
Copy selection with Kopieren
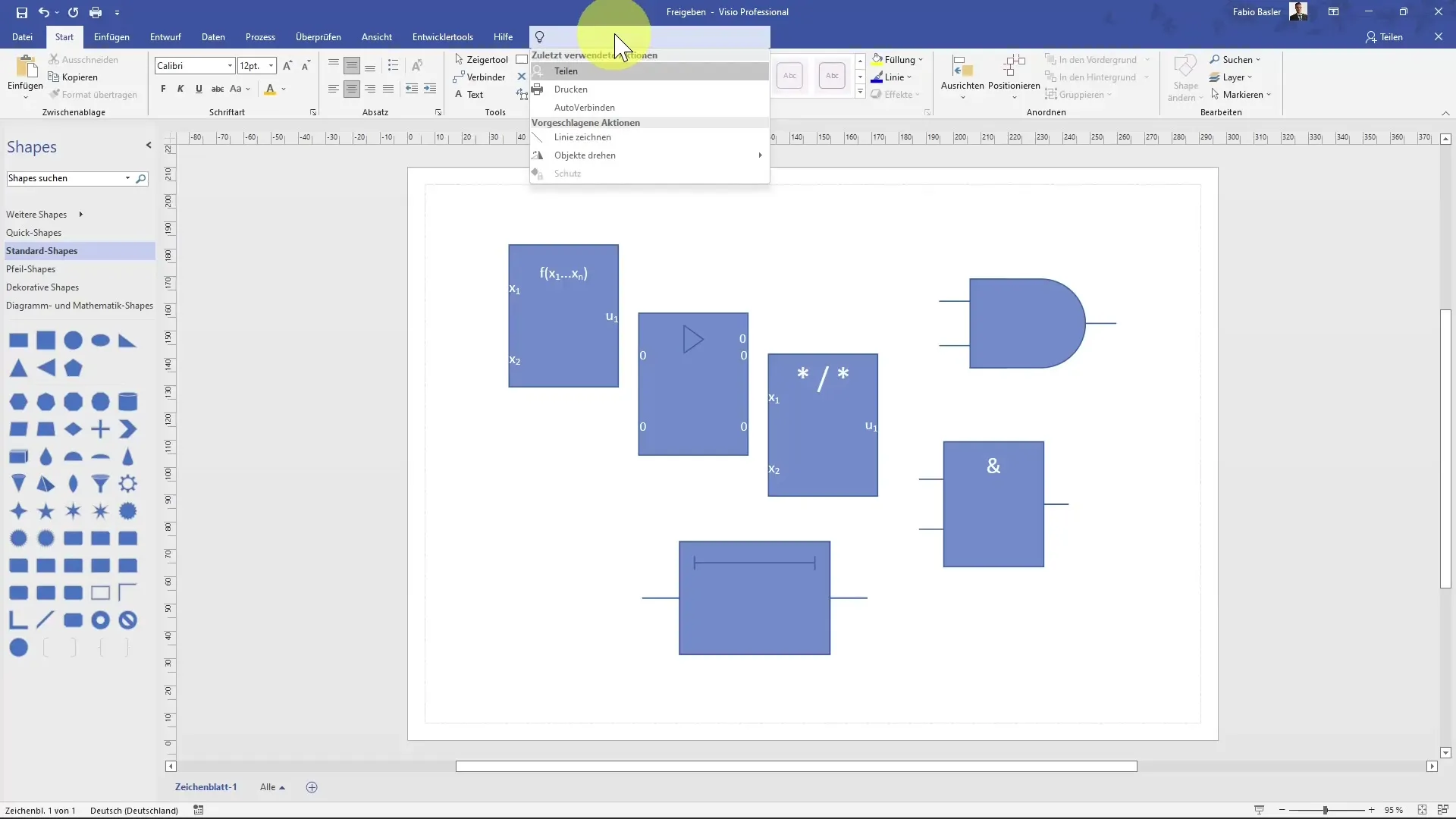click(73, 77)
